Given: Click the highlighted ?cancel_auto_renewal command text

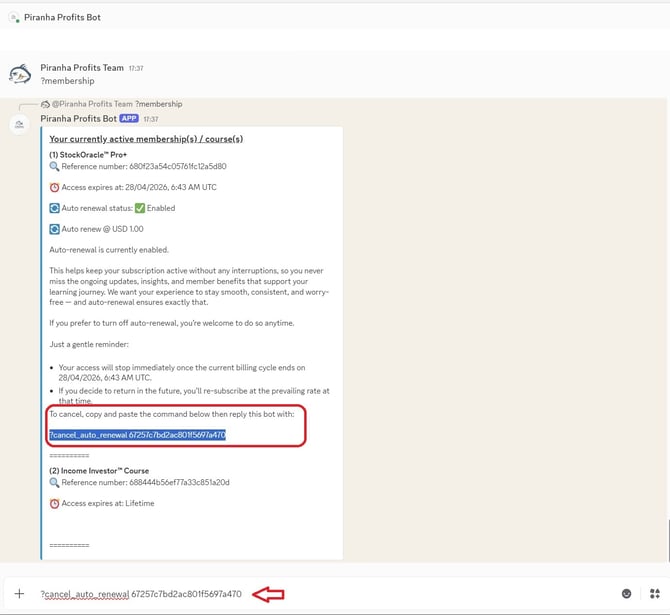Looking at the screenshot, I should (x=137, y=435).
